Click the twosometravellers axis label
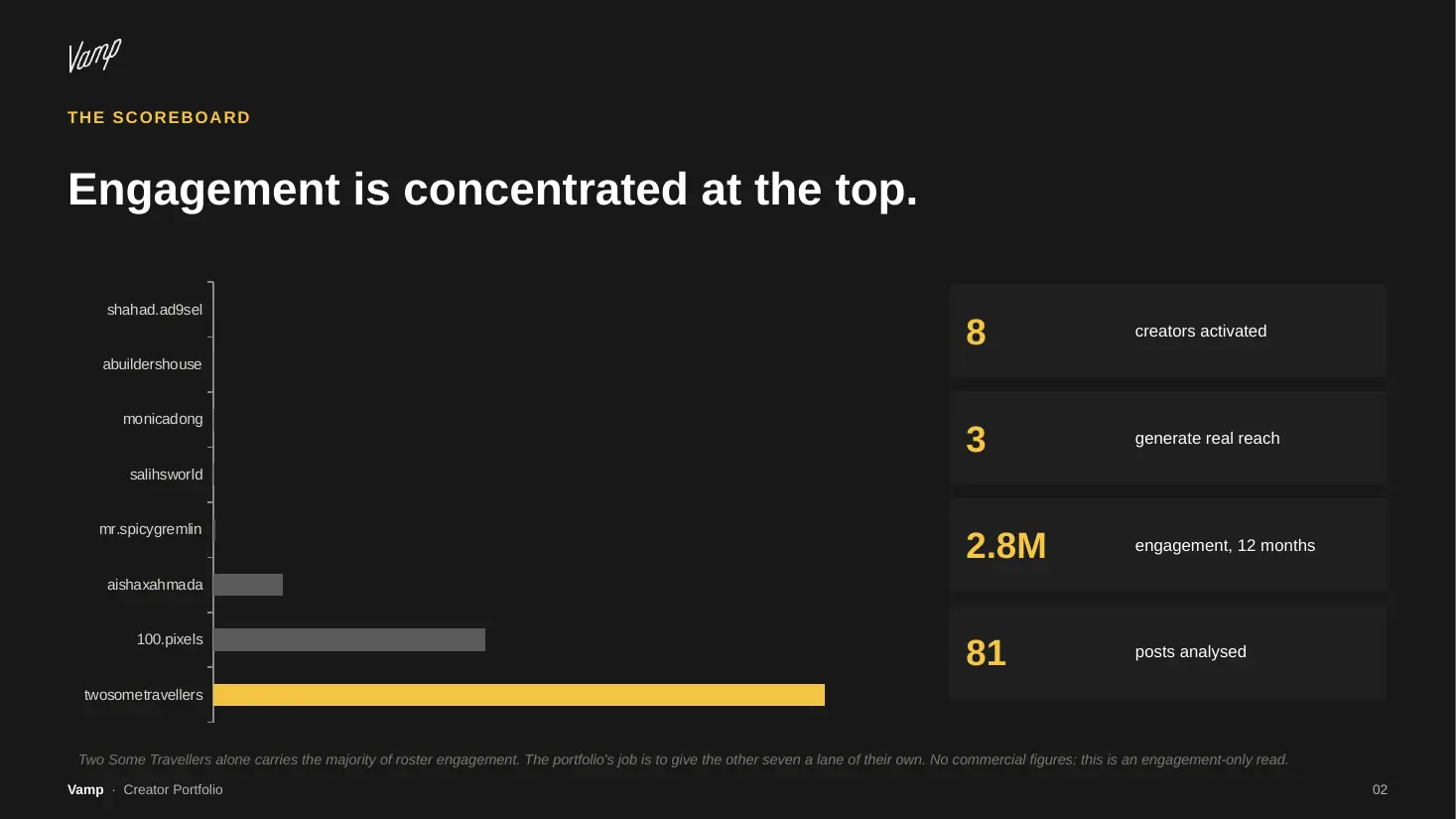The image size is (1456, 819). point(143,695)
